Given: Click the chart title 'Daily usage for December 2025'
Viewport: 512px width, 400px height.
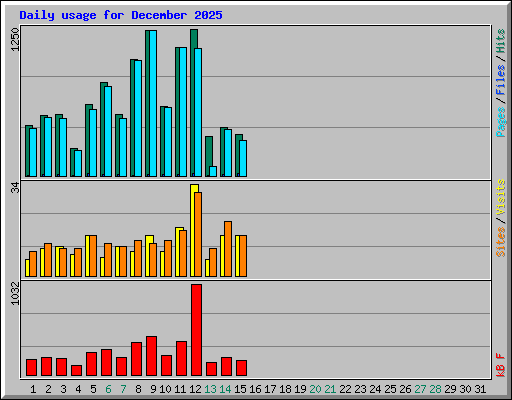Looking at the screenshot, I should tap(121, 15).
